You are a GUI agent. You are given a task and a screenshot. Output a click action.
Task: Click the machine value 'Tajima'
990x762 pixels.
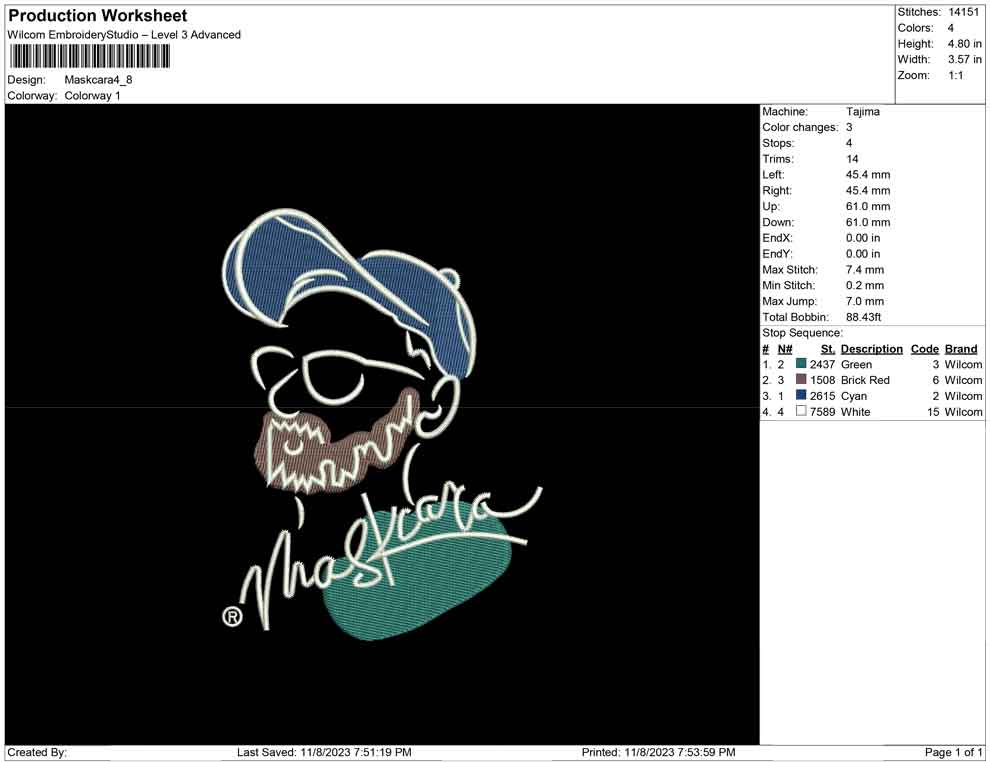(x=862, y=111)
